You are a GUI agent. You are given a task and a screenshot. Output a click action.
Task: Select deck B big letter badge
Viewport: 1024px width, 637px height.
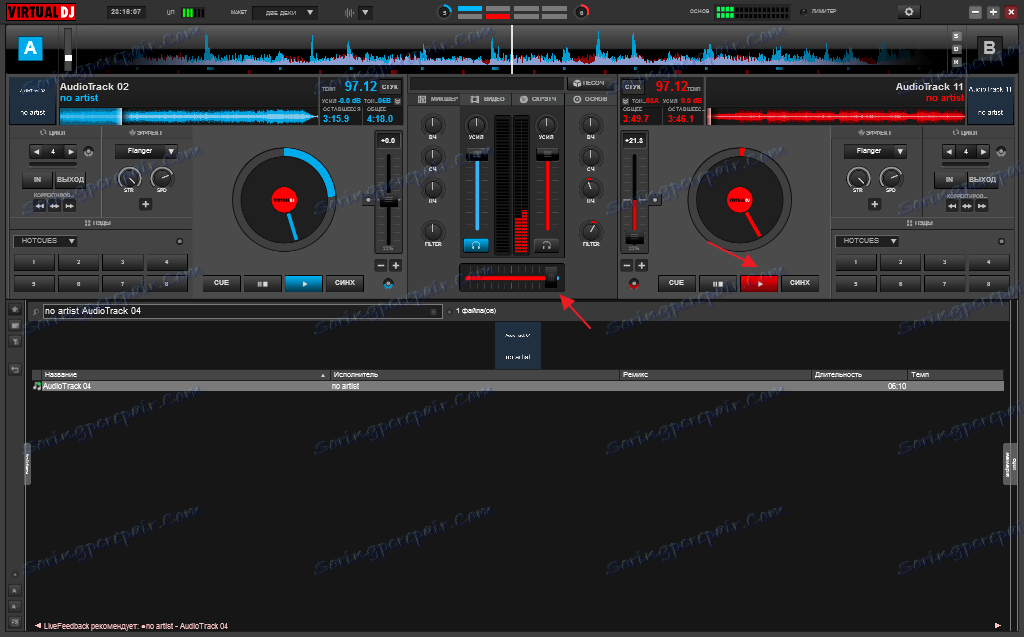coord(989,48)
